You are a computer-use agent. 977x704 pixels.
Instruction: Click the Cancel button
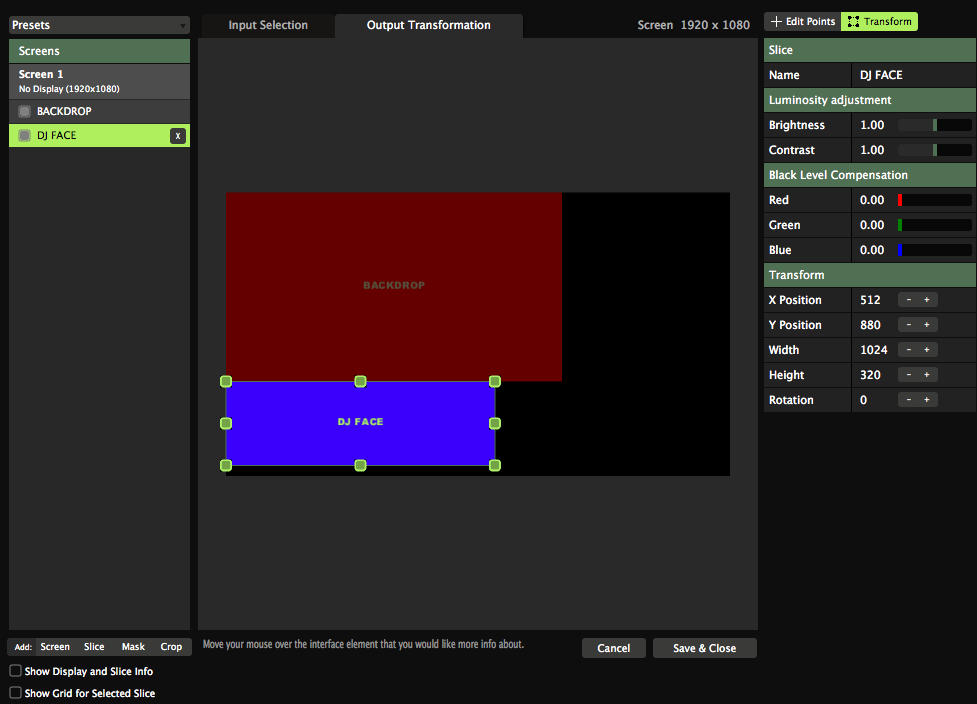613,648
